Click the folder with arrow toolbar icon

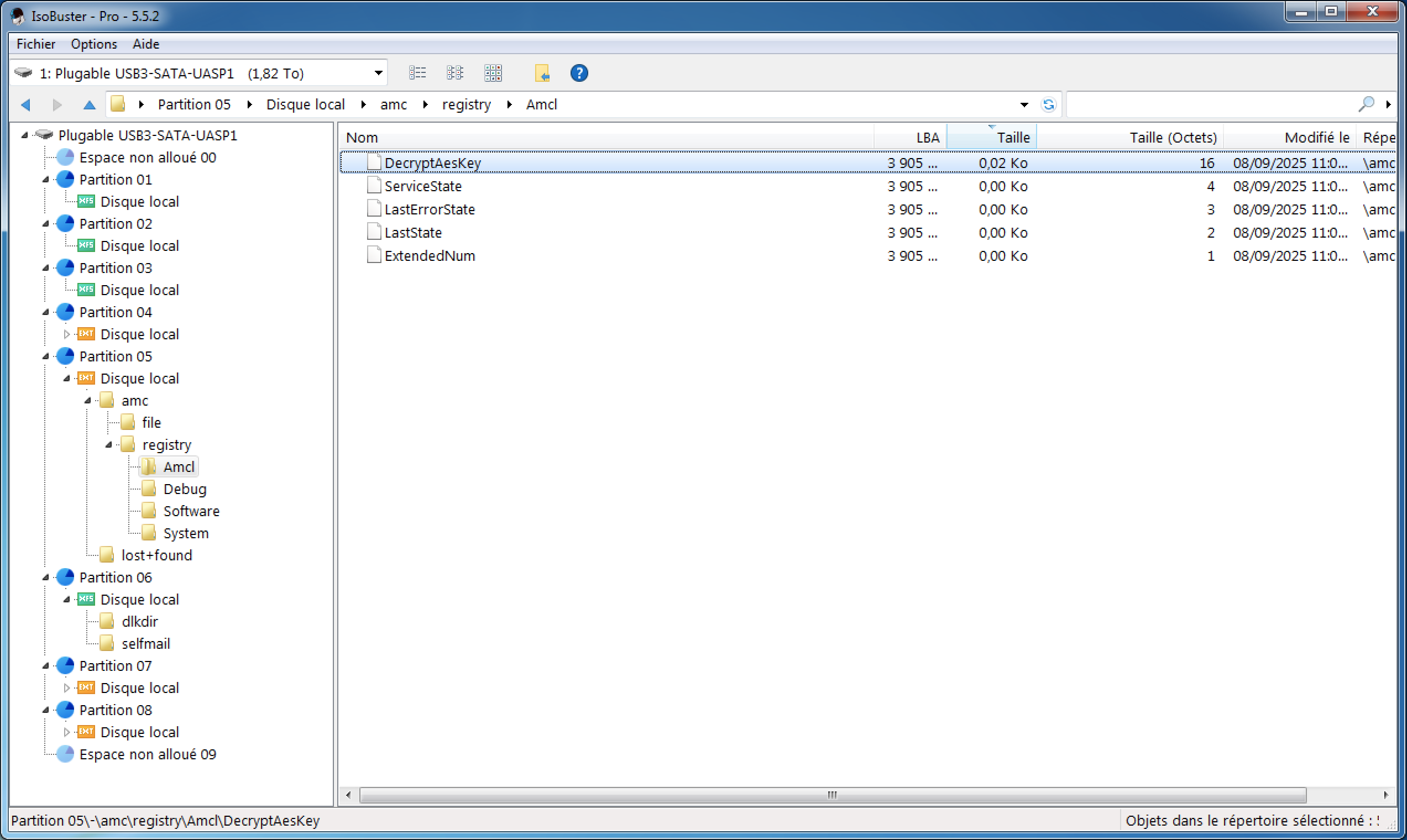[x=541, y=73]
